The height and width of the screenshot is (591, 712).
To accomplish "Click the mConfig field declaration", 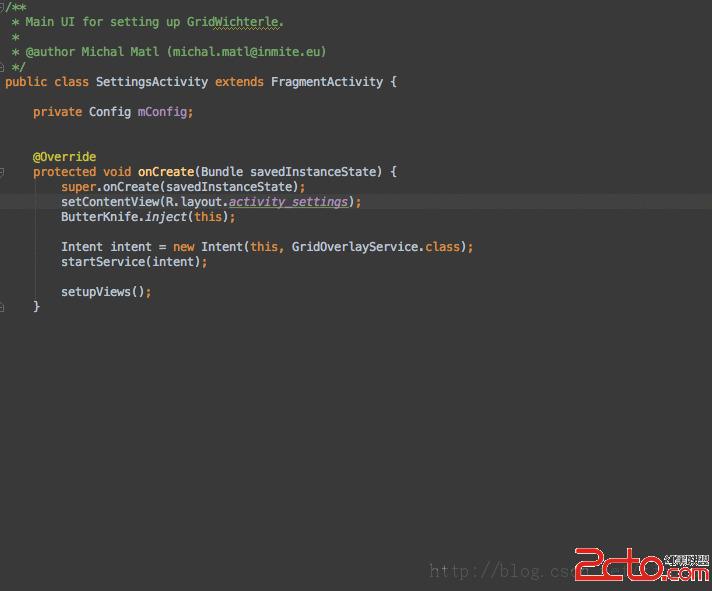I will [x=163, y=112].
